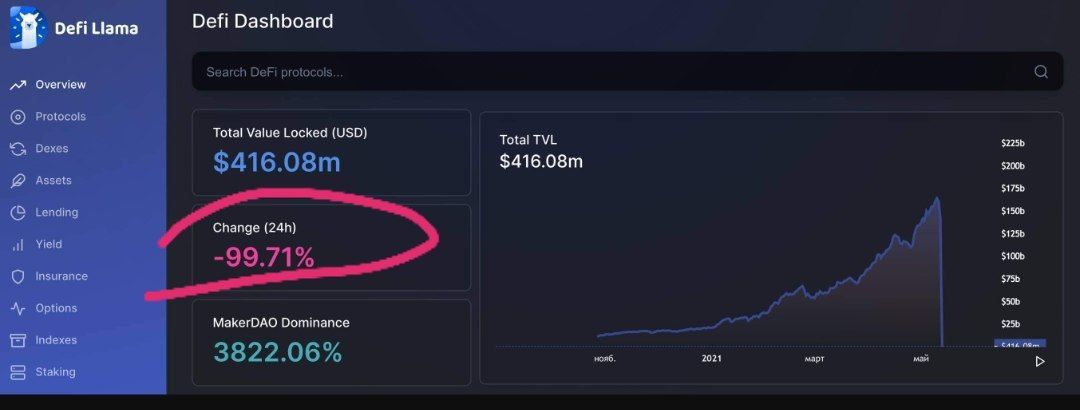Click the Defi Llama logo icon
1080x410 pixels.
click(28, 28)
